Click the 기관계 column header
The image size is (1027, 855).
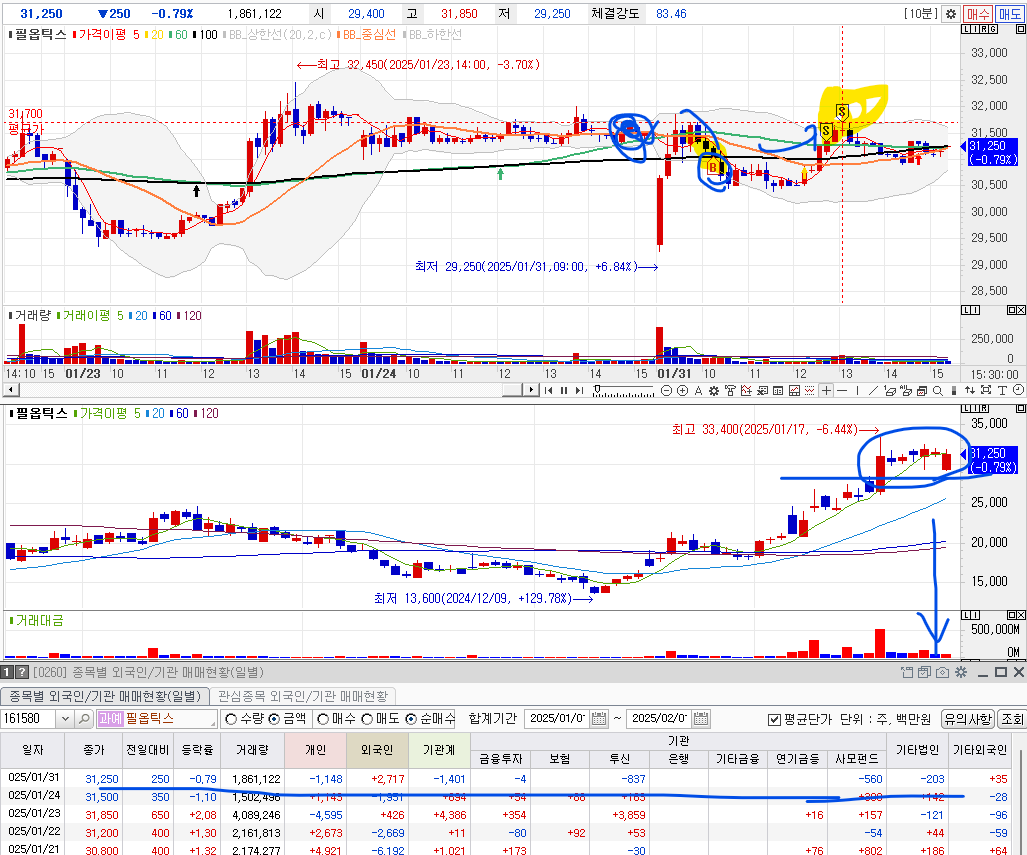[x=439, y=750]
